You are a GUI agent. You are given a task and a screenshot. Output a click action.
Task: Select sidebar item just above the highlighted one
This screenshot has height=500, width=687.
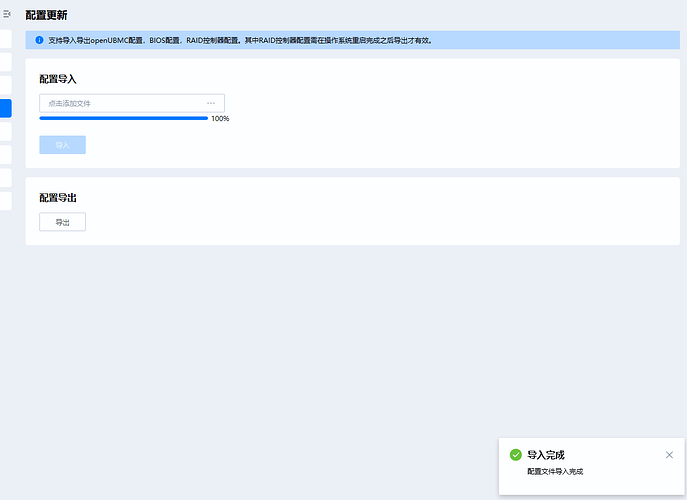pos(5,86)
